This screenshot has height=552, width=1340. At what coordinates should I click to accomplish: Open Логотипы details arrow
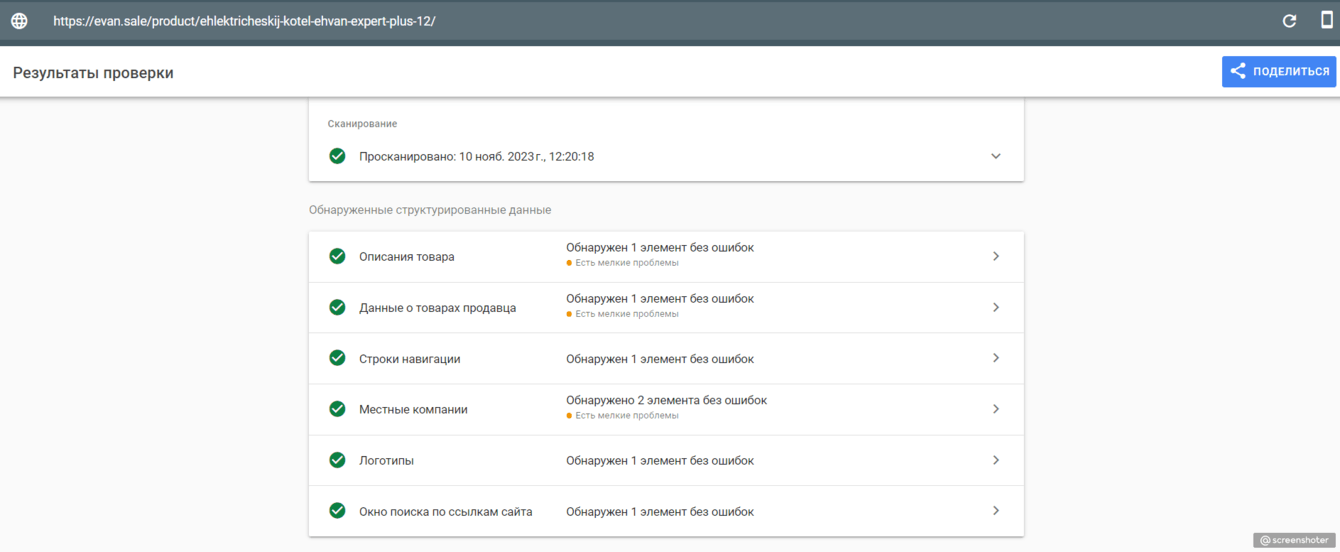point(995,460)
